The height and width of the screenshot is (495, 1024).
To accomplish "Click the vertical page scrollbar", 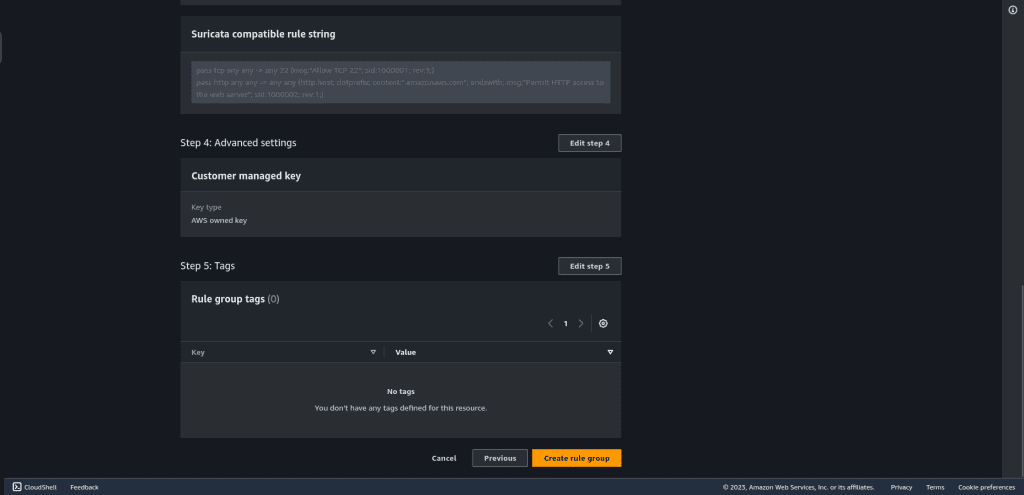I will coord(1012,381).
